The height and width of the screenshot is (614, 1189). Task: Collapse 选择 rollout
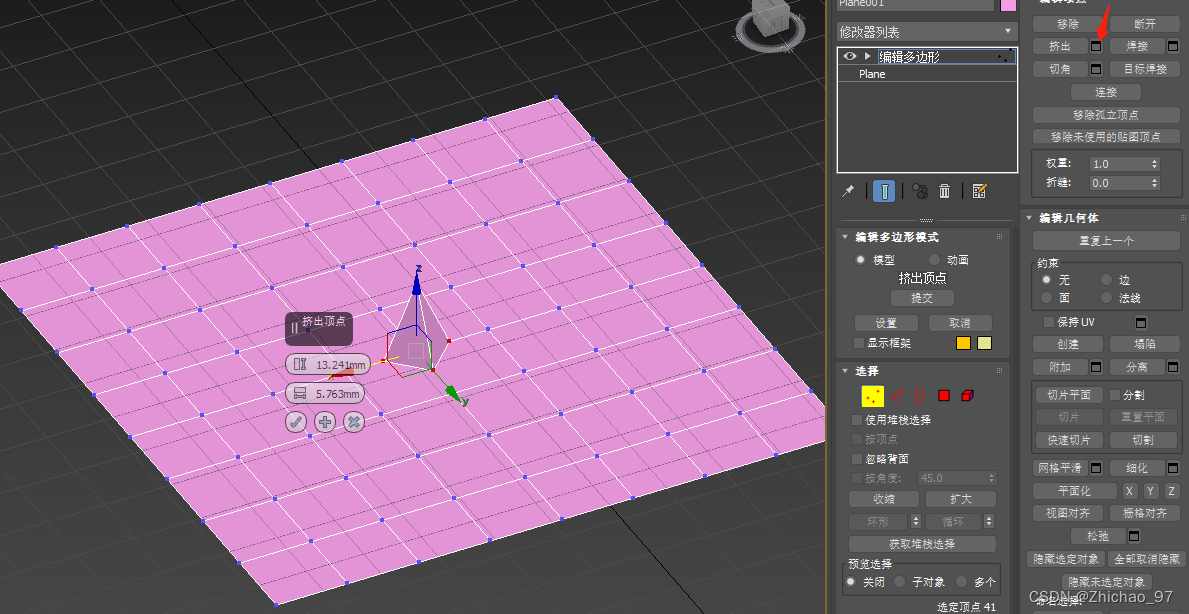[845, 371]
